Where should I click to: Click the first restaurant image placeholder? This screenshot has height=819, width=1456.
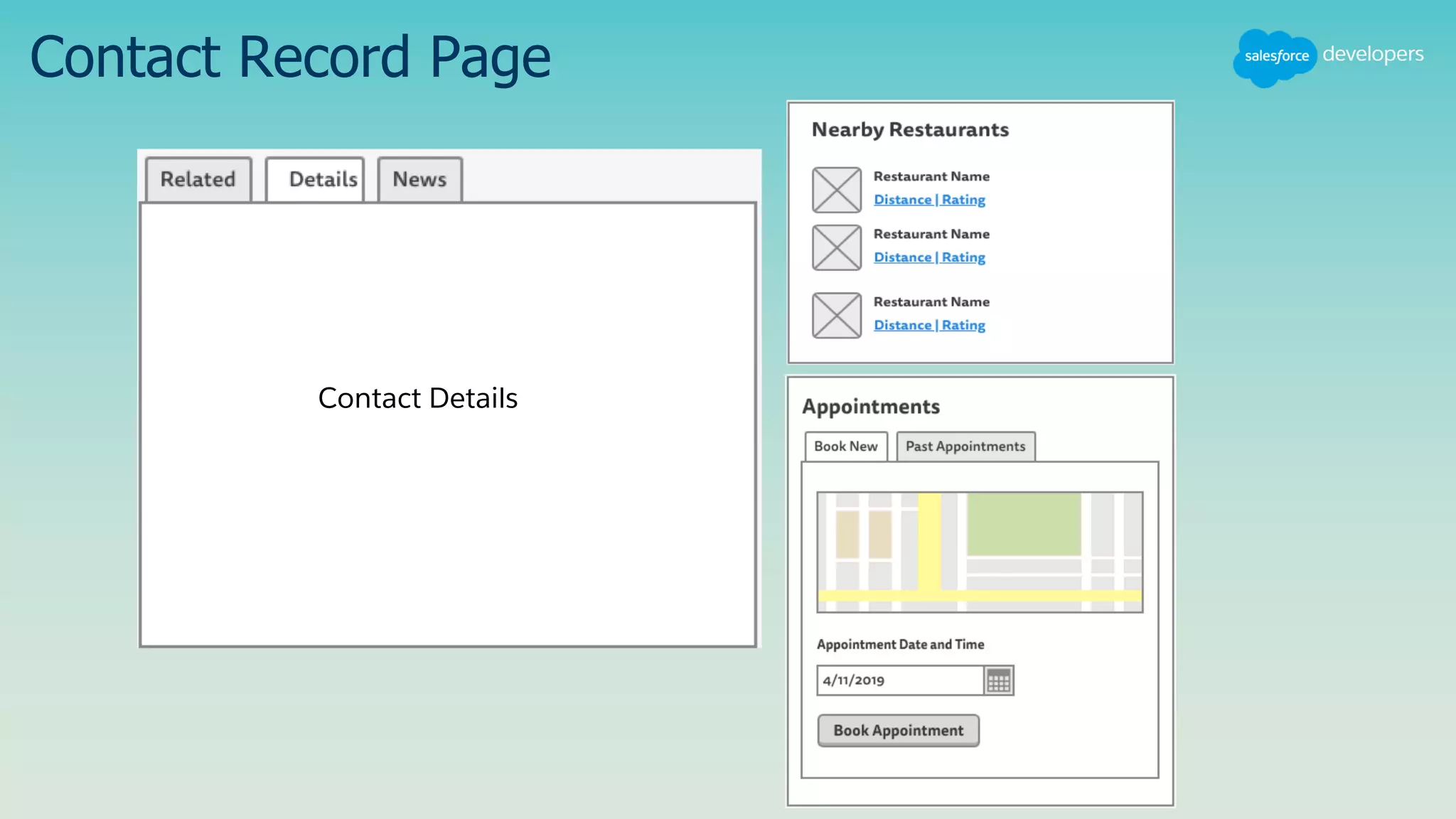tap(837, 190)
